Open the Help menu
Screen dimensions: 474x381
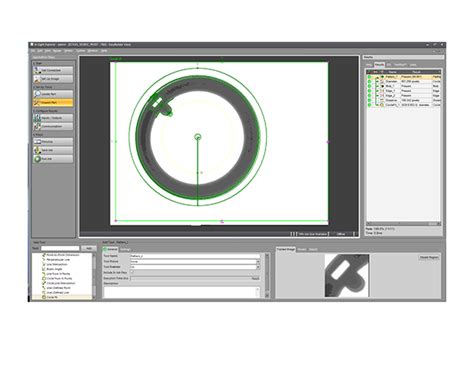pos(104,51)
